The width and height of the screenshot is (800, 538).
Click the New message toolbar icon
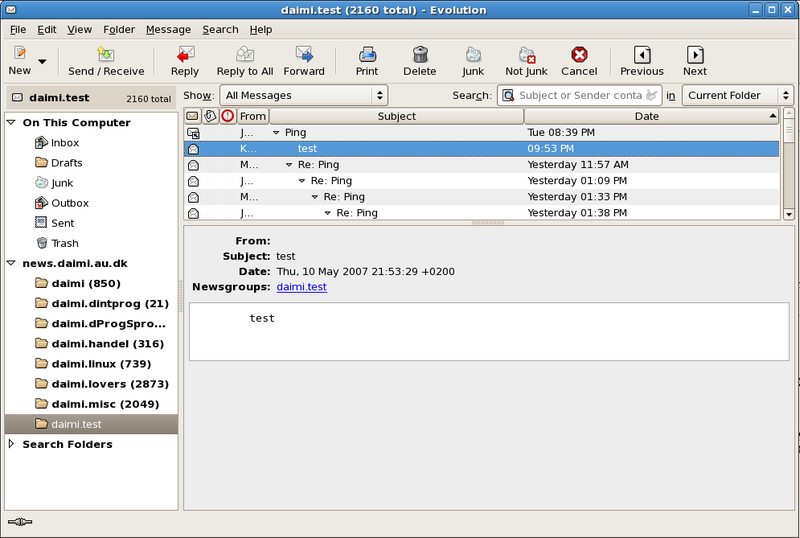point(20,53)
